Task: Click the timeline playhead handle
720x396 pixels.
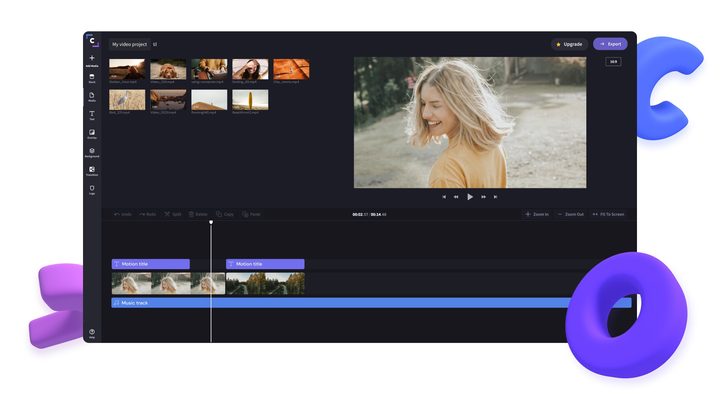Action: click(211, 222)
